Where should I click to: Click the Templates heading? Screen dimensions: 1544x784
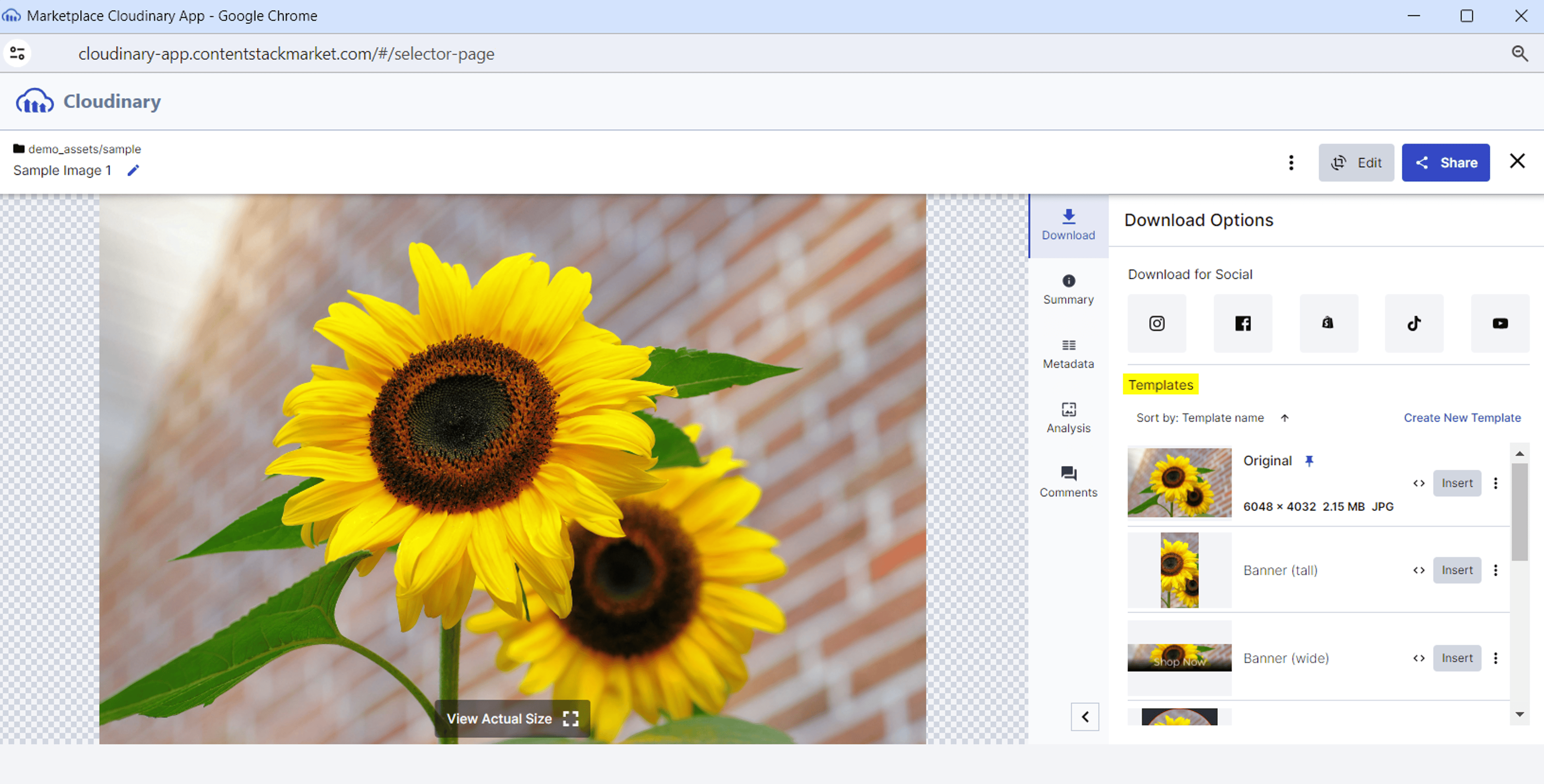coord(1160,385)
